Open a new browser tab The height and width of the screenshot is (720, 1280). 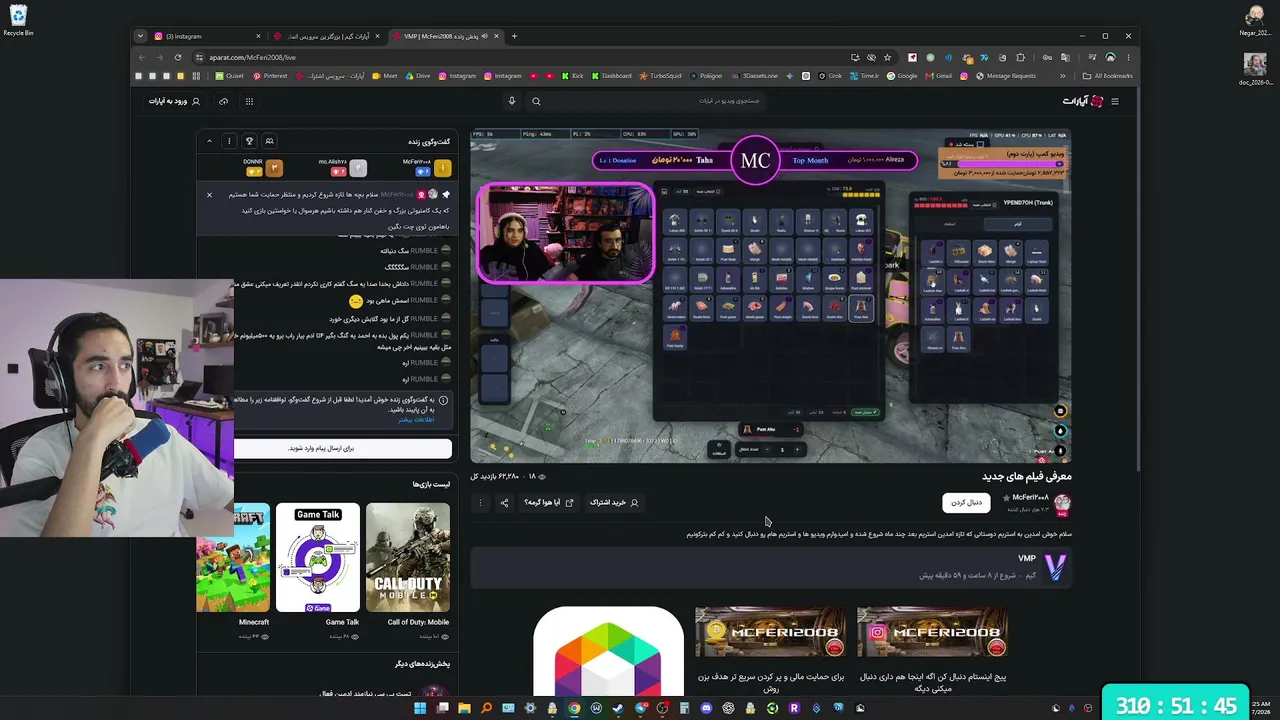514,37
